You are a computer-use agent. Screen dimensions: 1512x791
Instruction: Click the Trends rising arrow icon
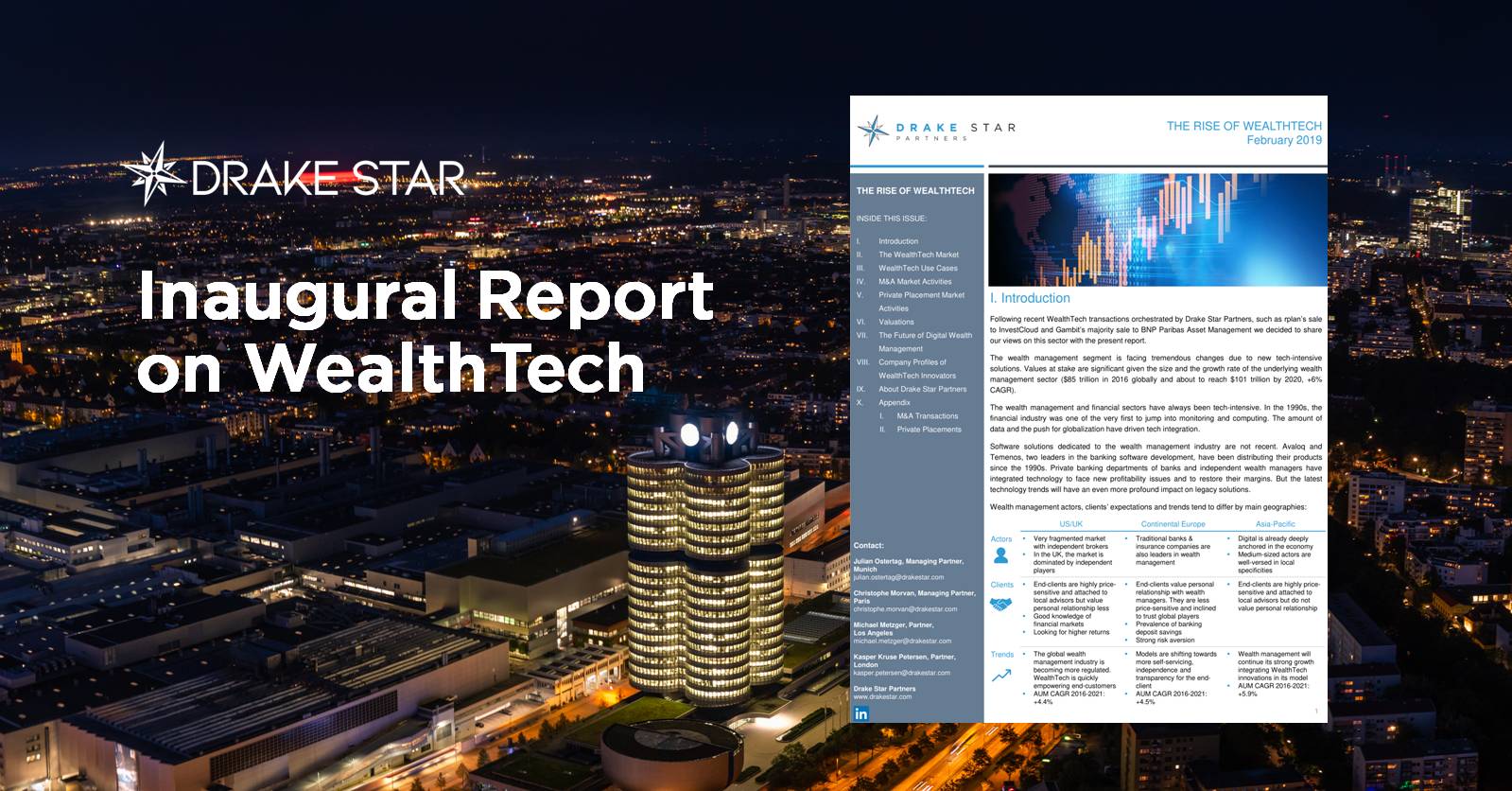click(x=1000, y=676)
